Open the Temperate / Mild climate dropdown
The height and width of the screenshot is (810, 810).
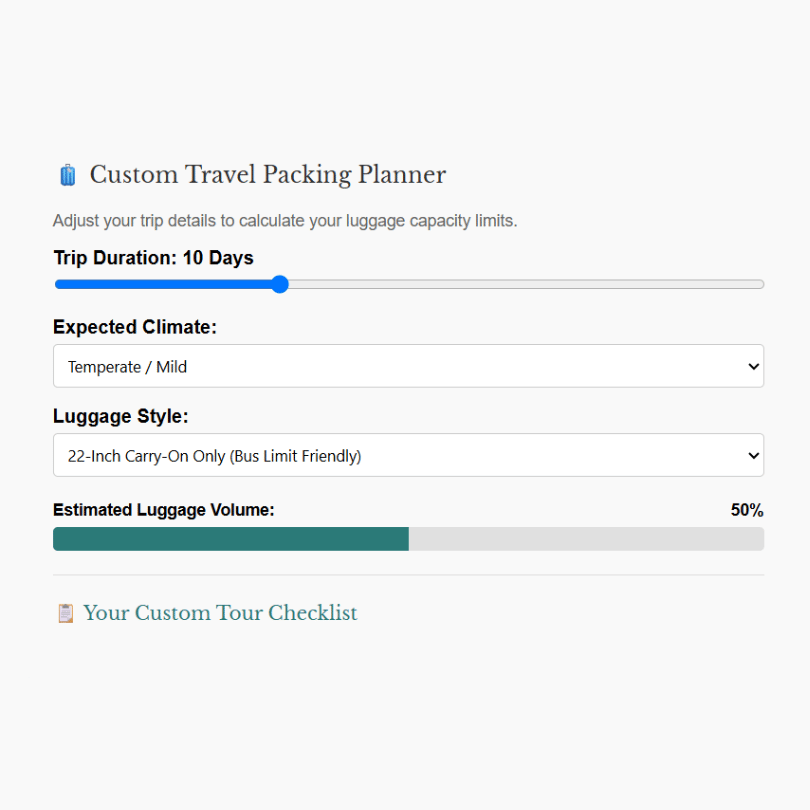point(408,366)
